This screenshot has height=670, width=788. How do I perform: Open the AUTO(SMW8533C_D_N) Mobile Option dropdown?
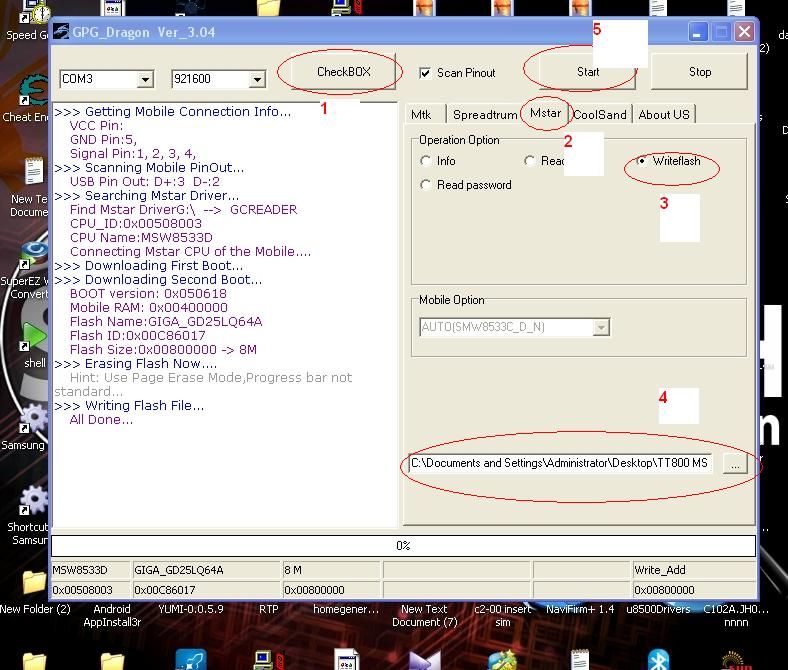click(601, 327)
